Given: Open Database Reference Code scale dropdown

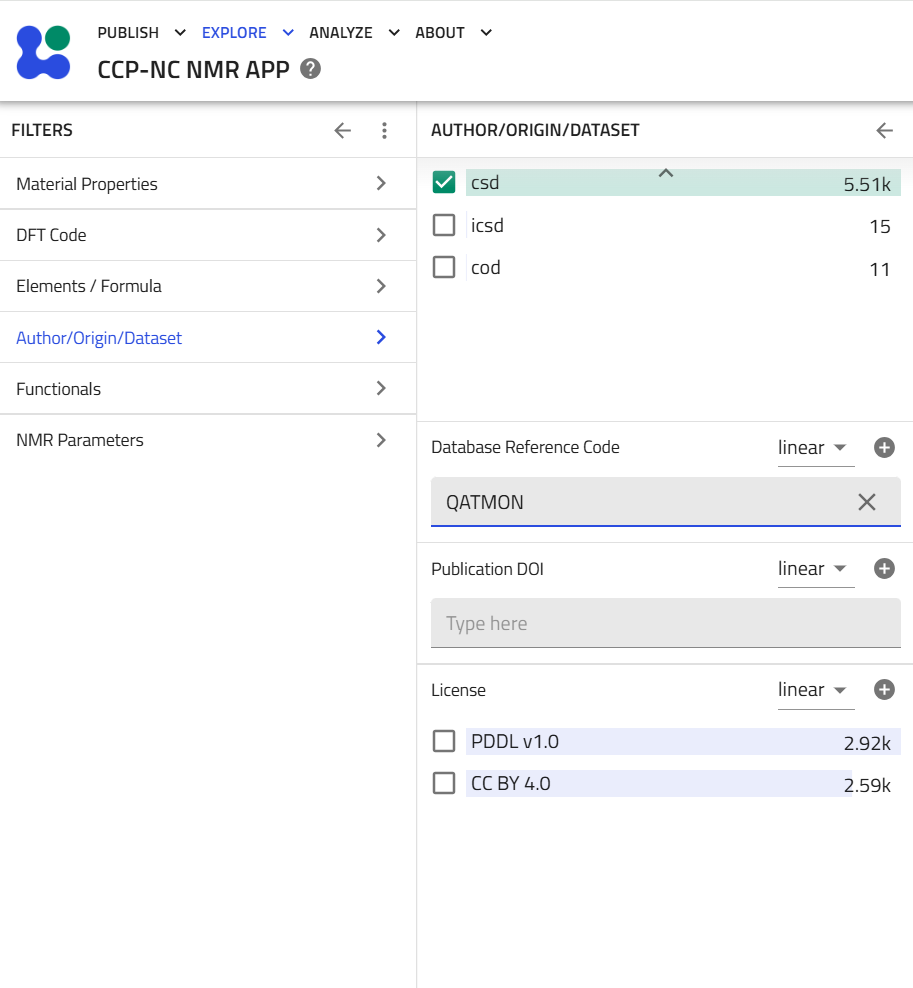Looking at the screenshot, I should pos(816,448).
